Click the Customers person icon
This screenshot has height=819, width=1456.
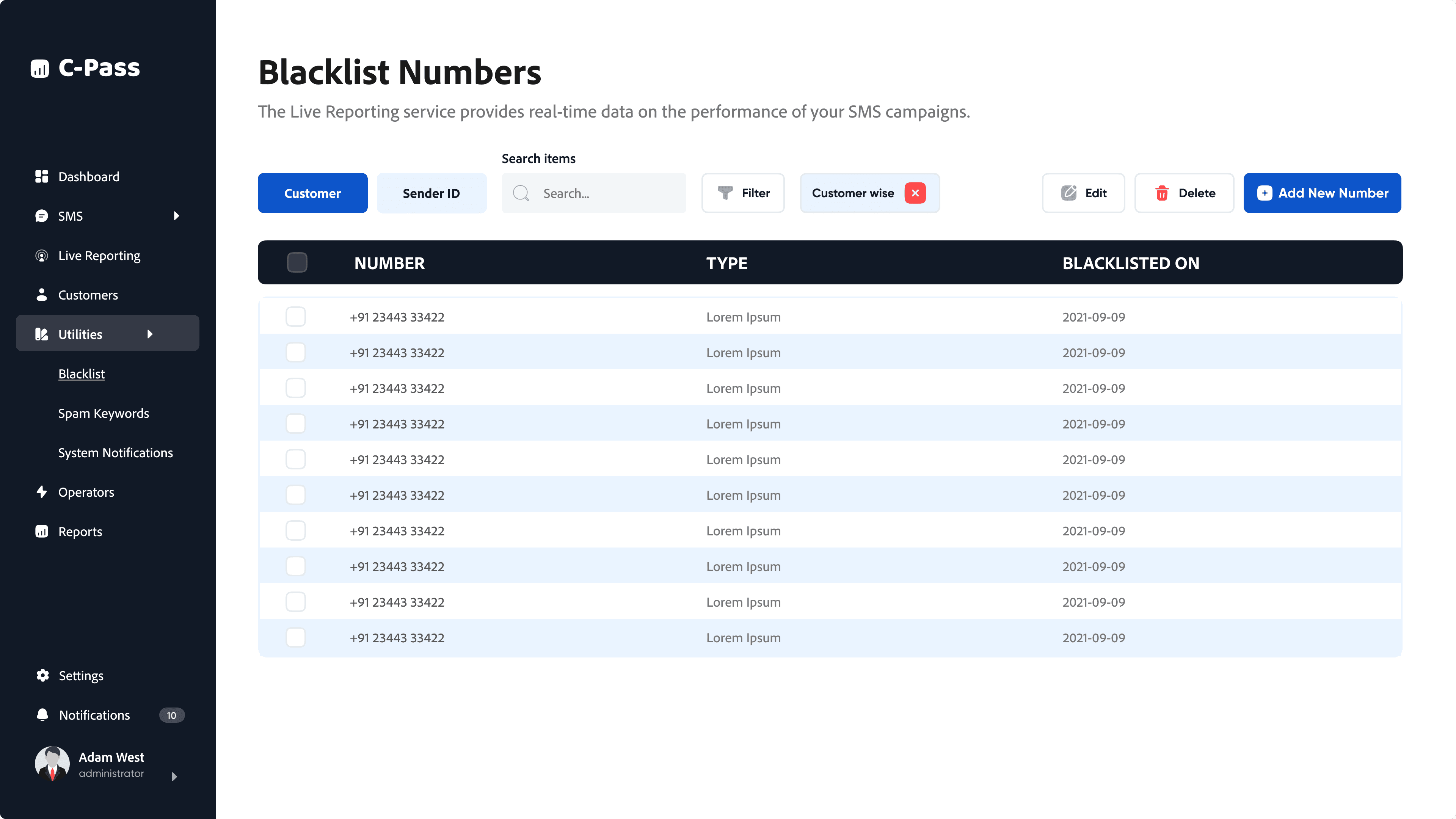tap(41, 295)
